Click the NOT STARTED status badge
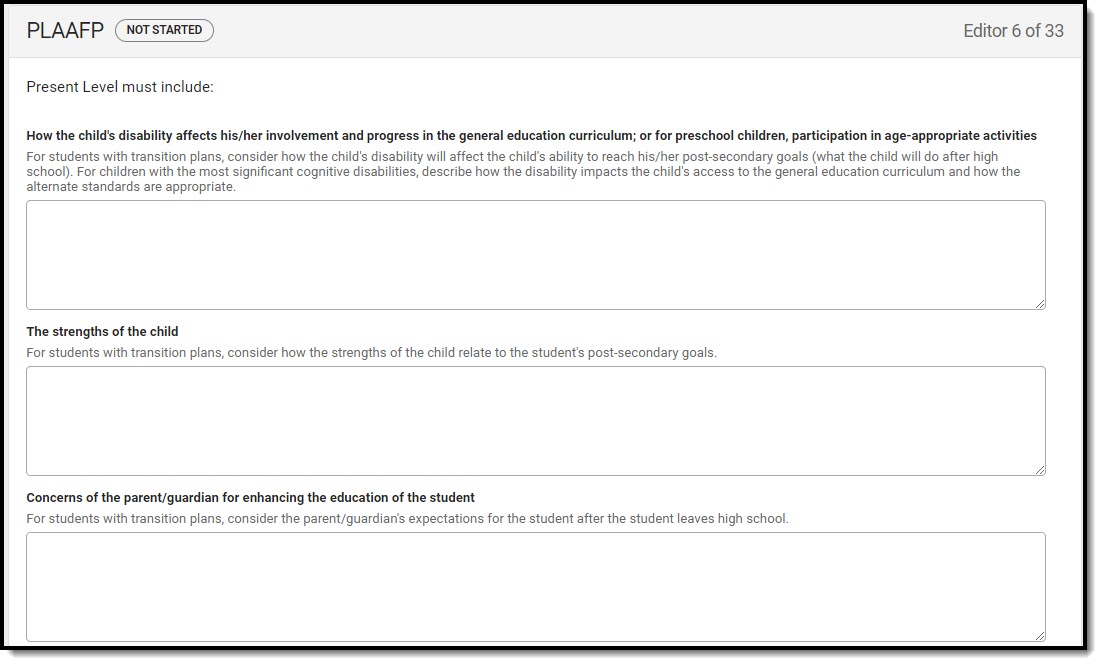 (164, 30)
